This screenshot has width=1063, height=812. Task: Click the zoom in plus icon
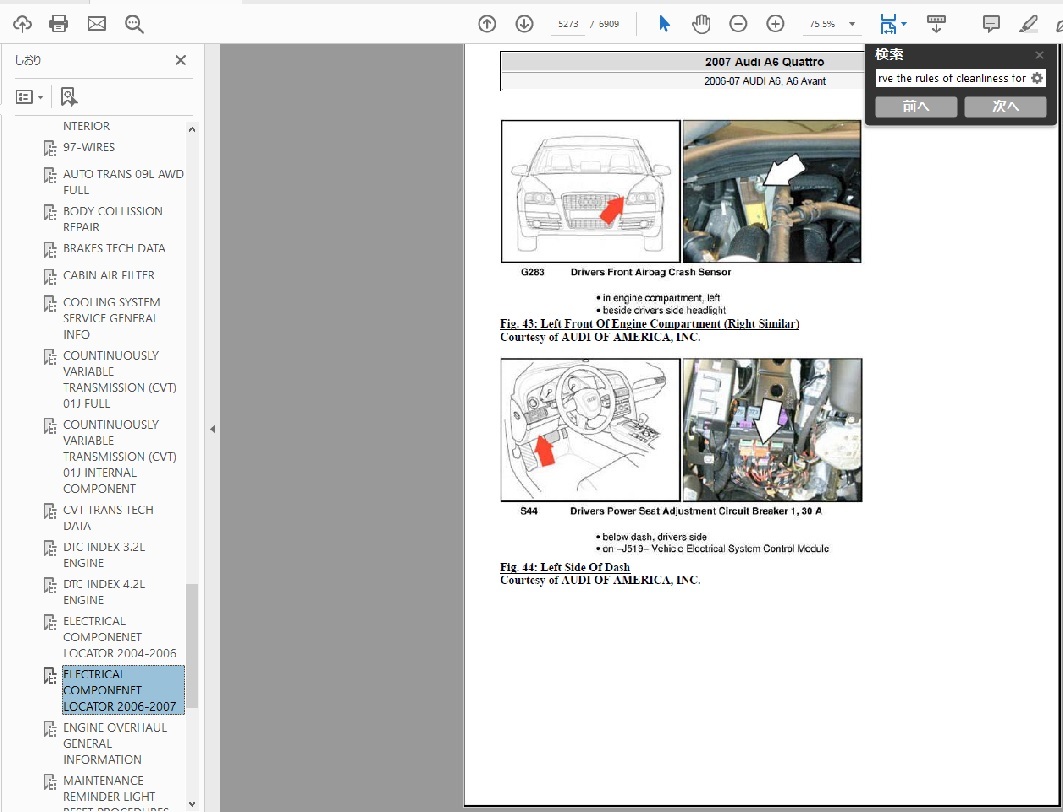pos(775,24)
